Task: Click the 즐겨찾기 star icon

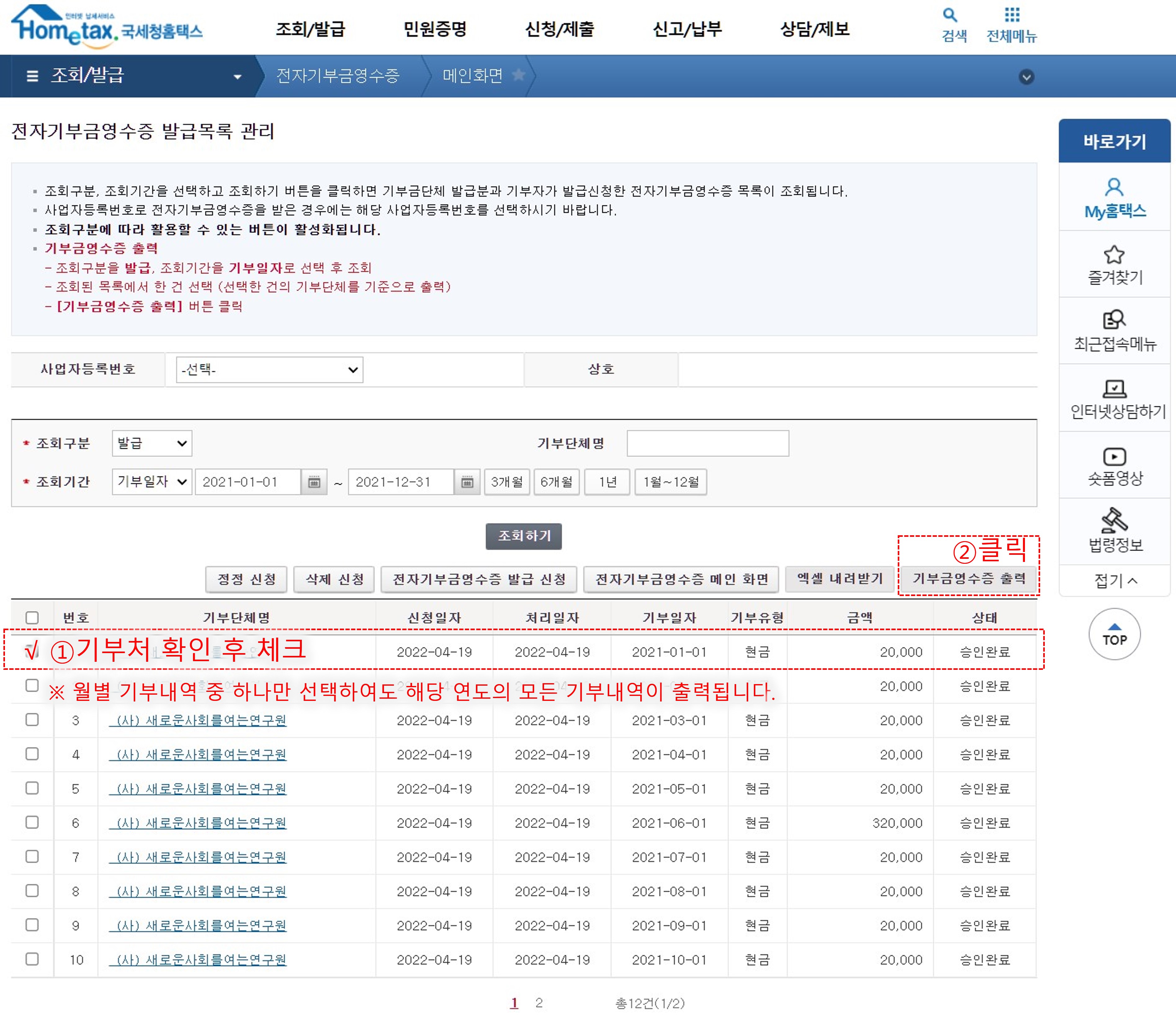Action: tap(1114, 255)
